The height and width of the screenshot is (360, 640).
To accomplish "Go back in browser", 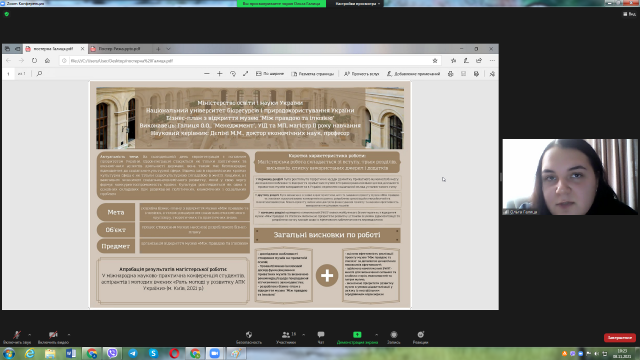I will (x=9, y=60).
